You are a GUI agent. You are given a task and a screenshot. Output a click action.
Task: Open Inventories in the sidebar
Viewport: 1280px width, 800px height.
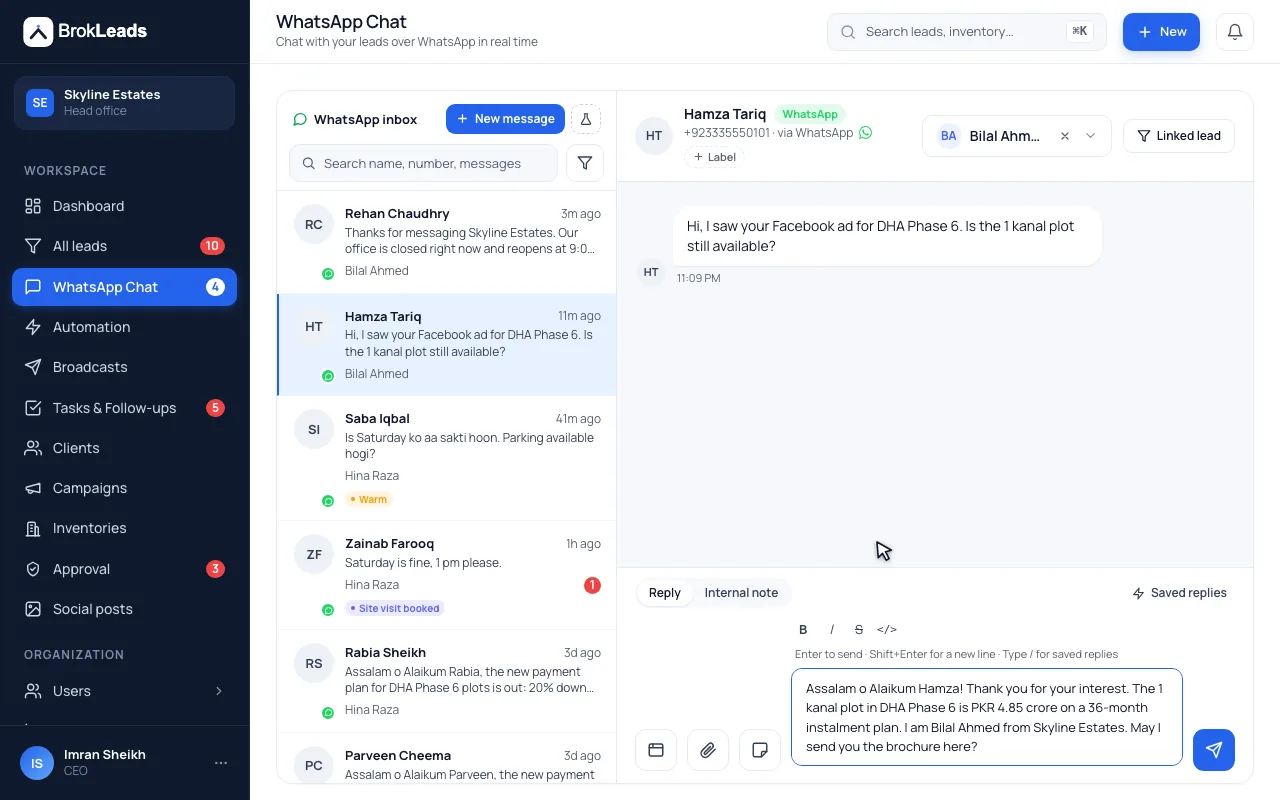tap(125, 528)
